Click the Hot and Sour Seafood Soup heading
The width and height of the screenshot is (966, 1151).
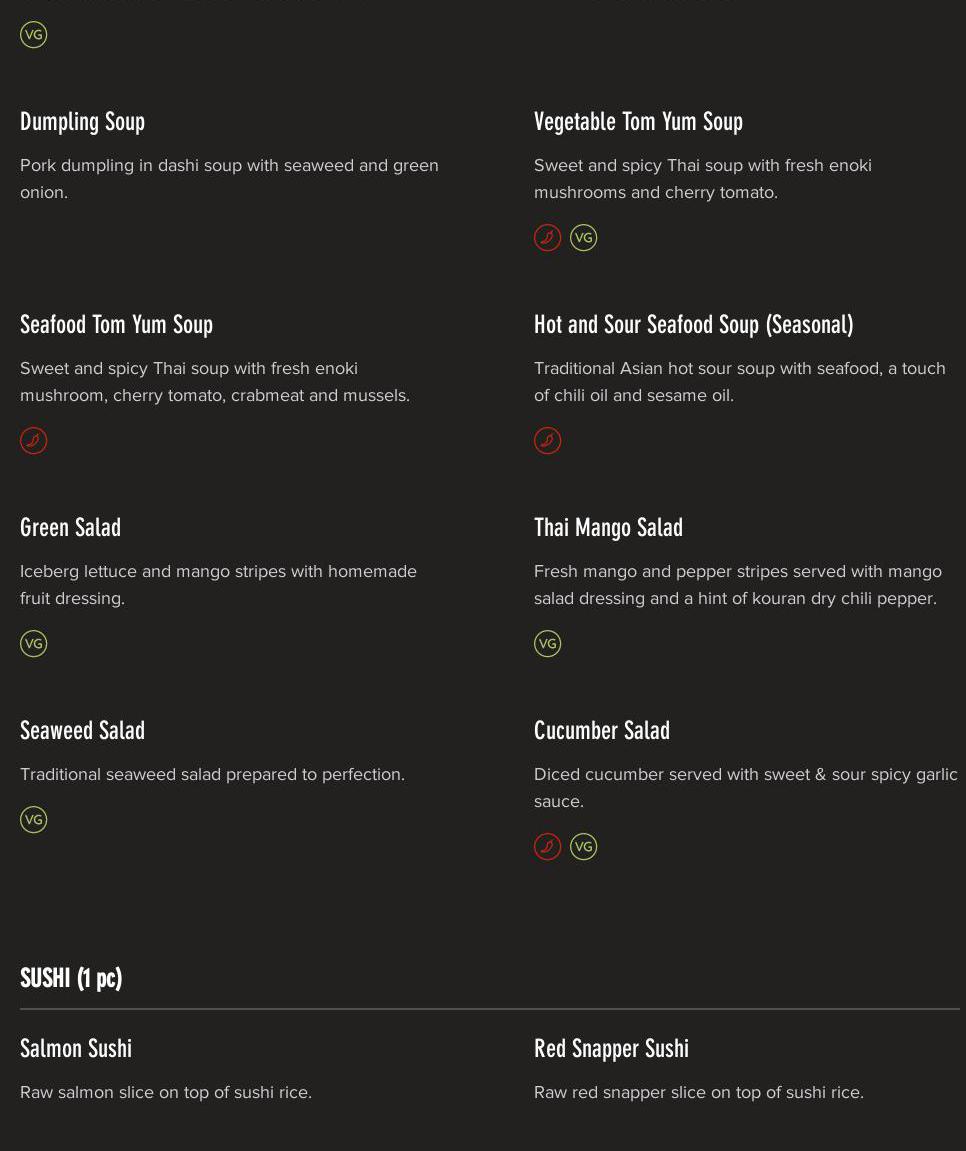tap(693, 325)
